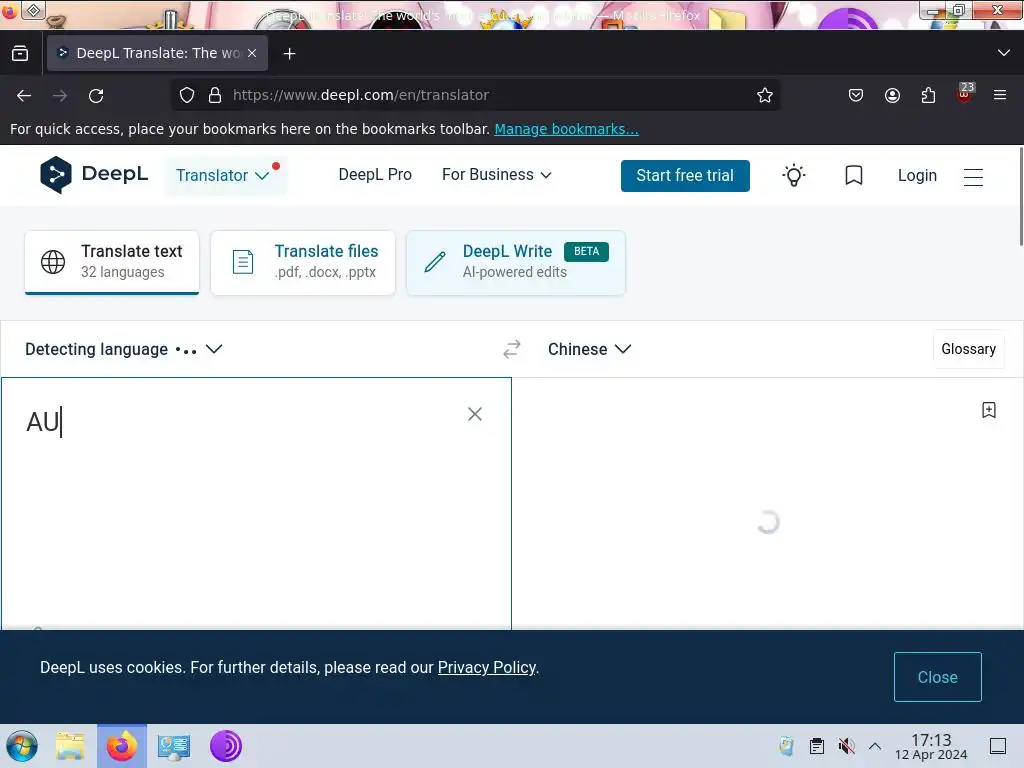1024x768 pixels.
Task: View site security lock information
Action: 215,95
